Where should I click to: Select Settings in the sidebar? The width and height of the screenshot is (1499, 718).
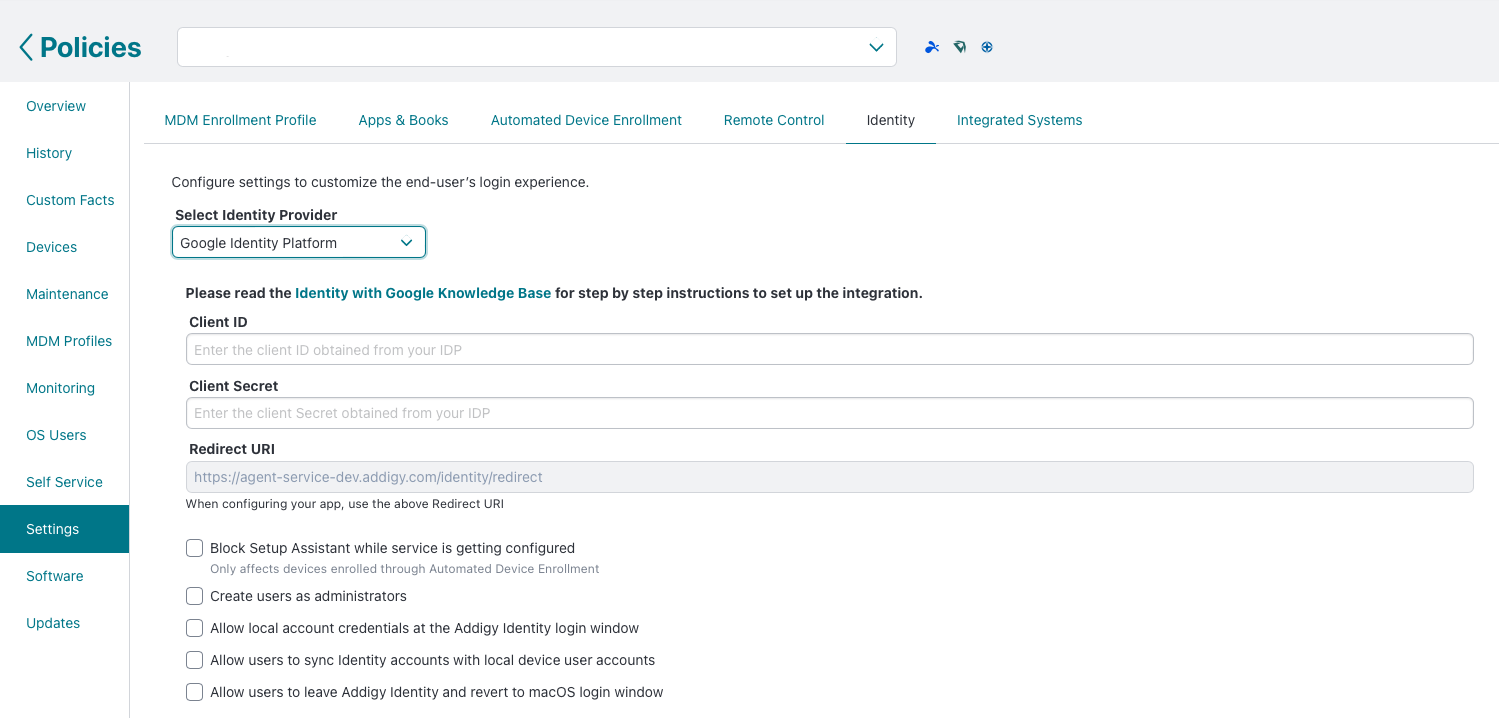(x=64, y=529)
